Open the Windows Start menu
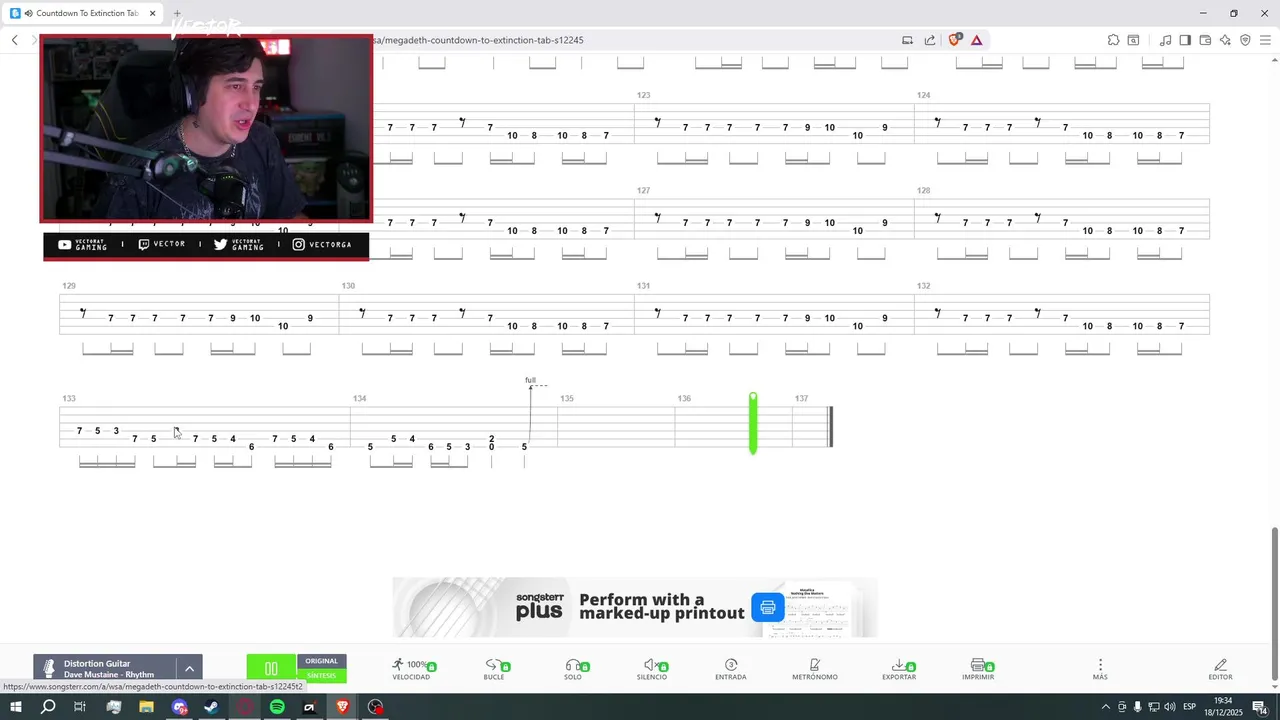This screenshot has width=1280, height=720. click(x=15, y=707)
